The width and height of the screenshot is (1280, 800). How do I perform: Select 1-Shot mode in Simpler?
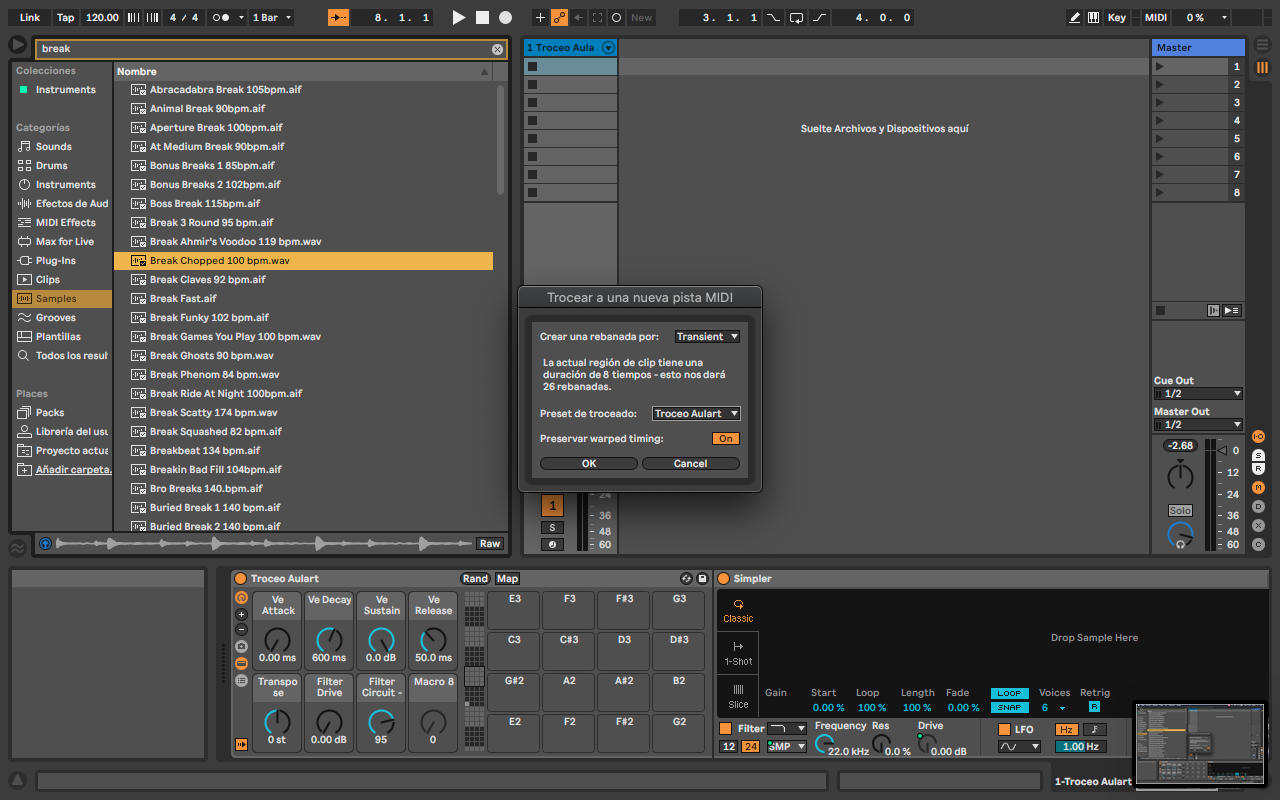point(738,655)
